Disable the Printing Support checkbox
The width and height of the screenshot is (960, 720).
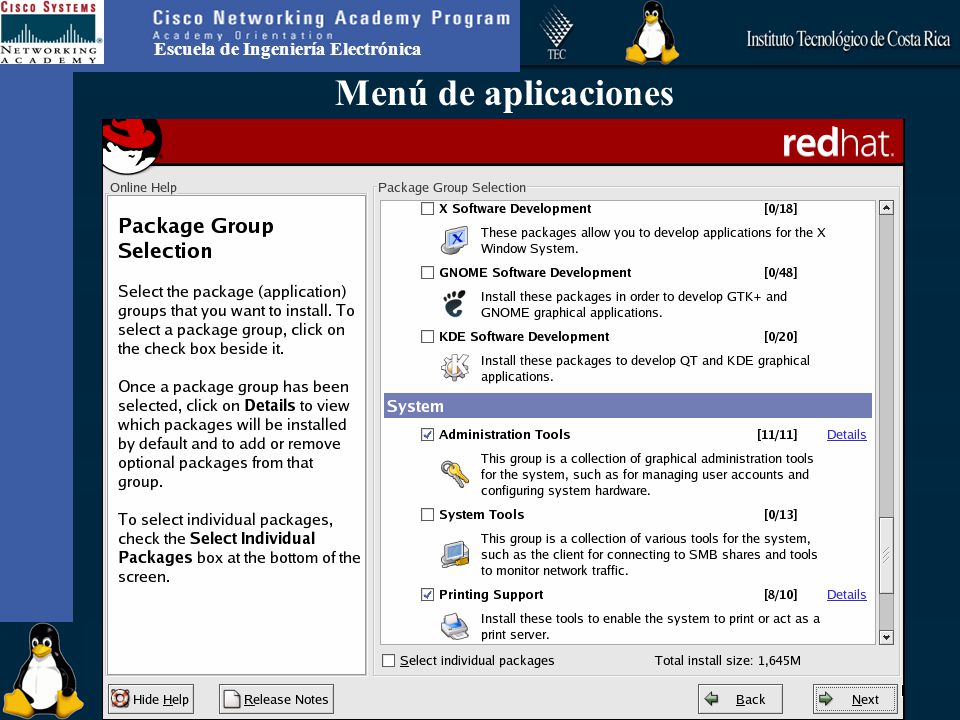click(427, 594)
